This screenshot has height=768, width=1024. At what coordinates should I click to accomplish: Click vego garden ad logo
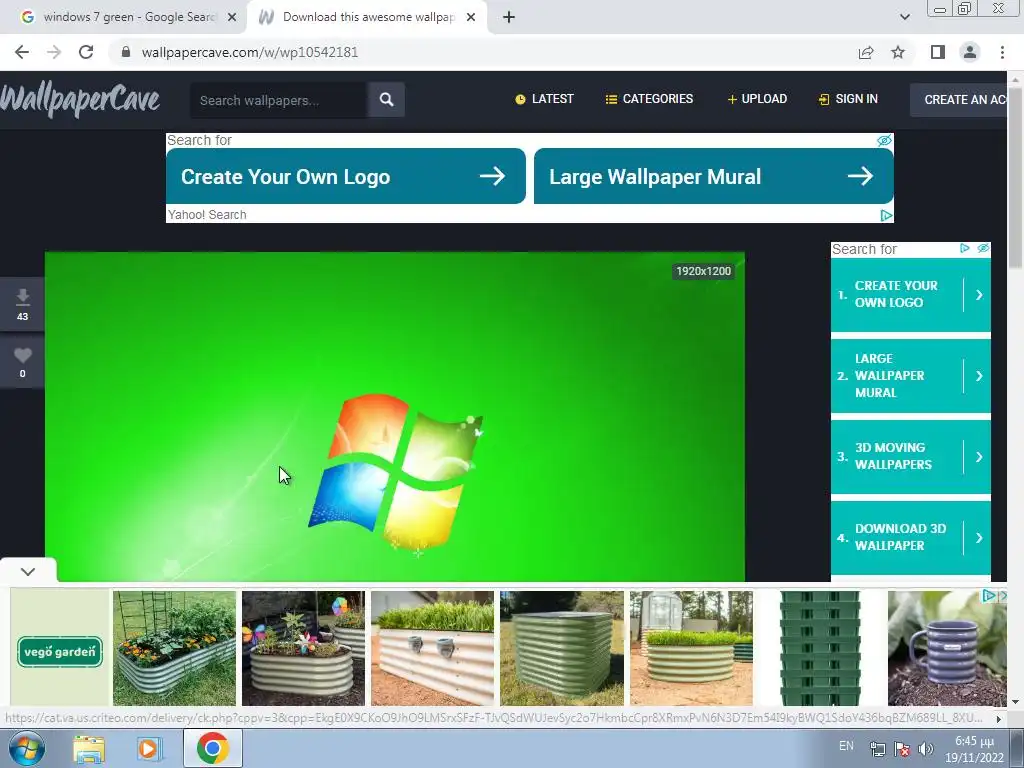coord(59,652)
